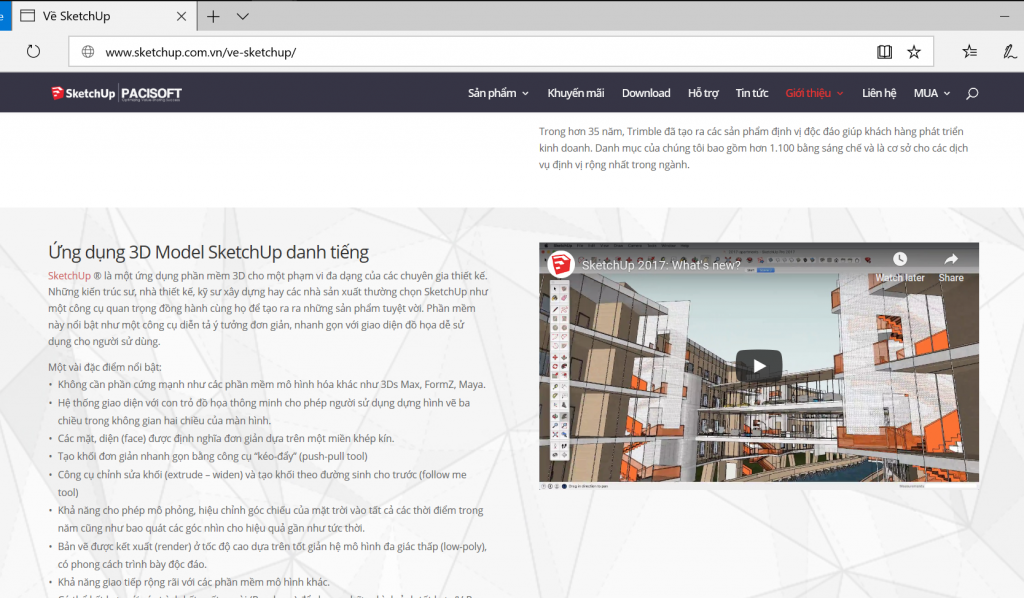1024x598 pixels.
Task: Click the video Share arrow icon
Action: [951, 259]
